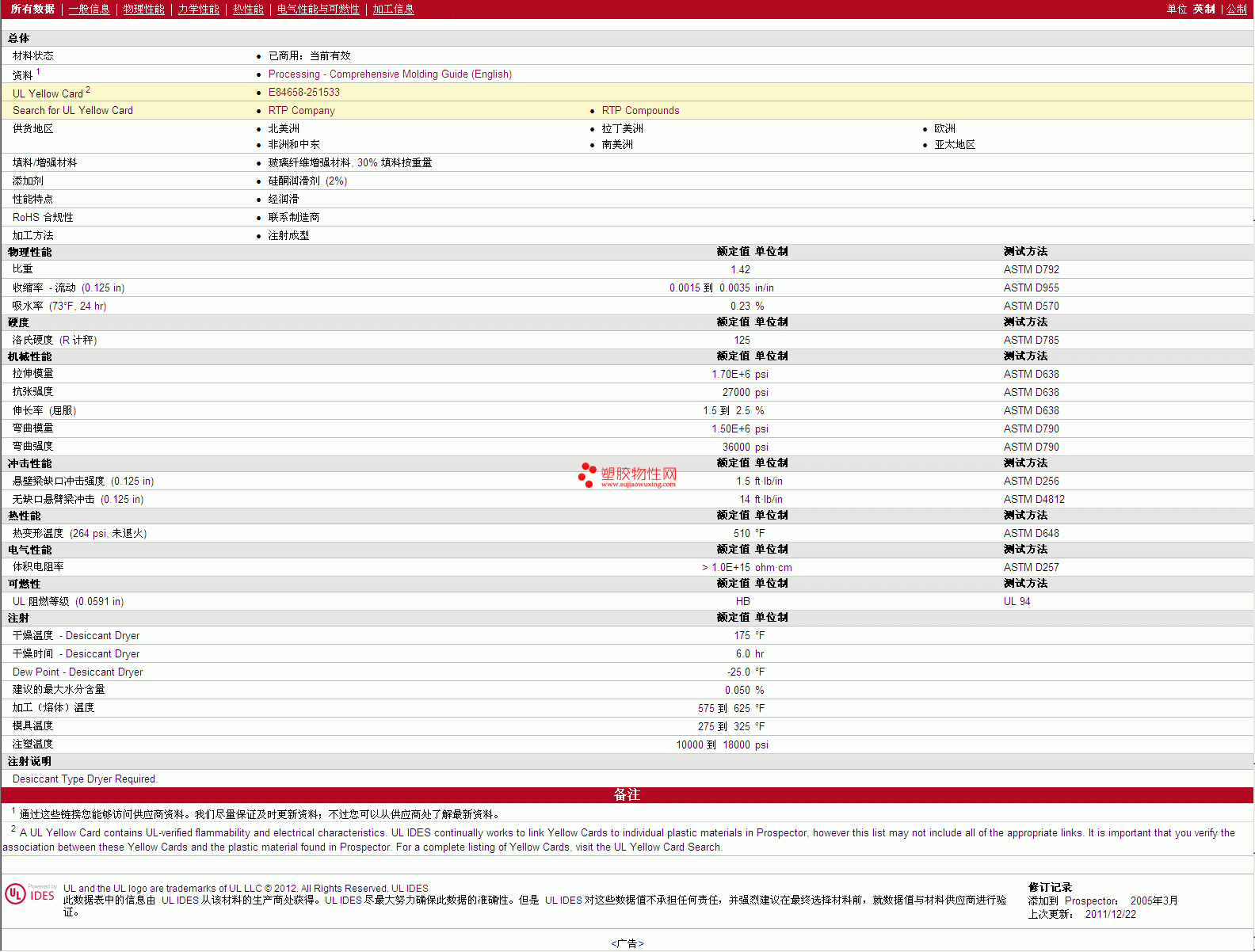Open Processing - Comprehensive Molding Guide link

[x=390, y=74]
